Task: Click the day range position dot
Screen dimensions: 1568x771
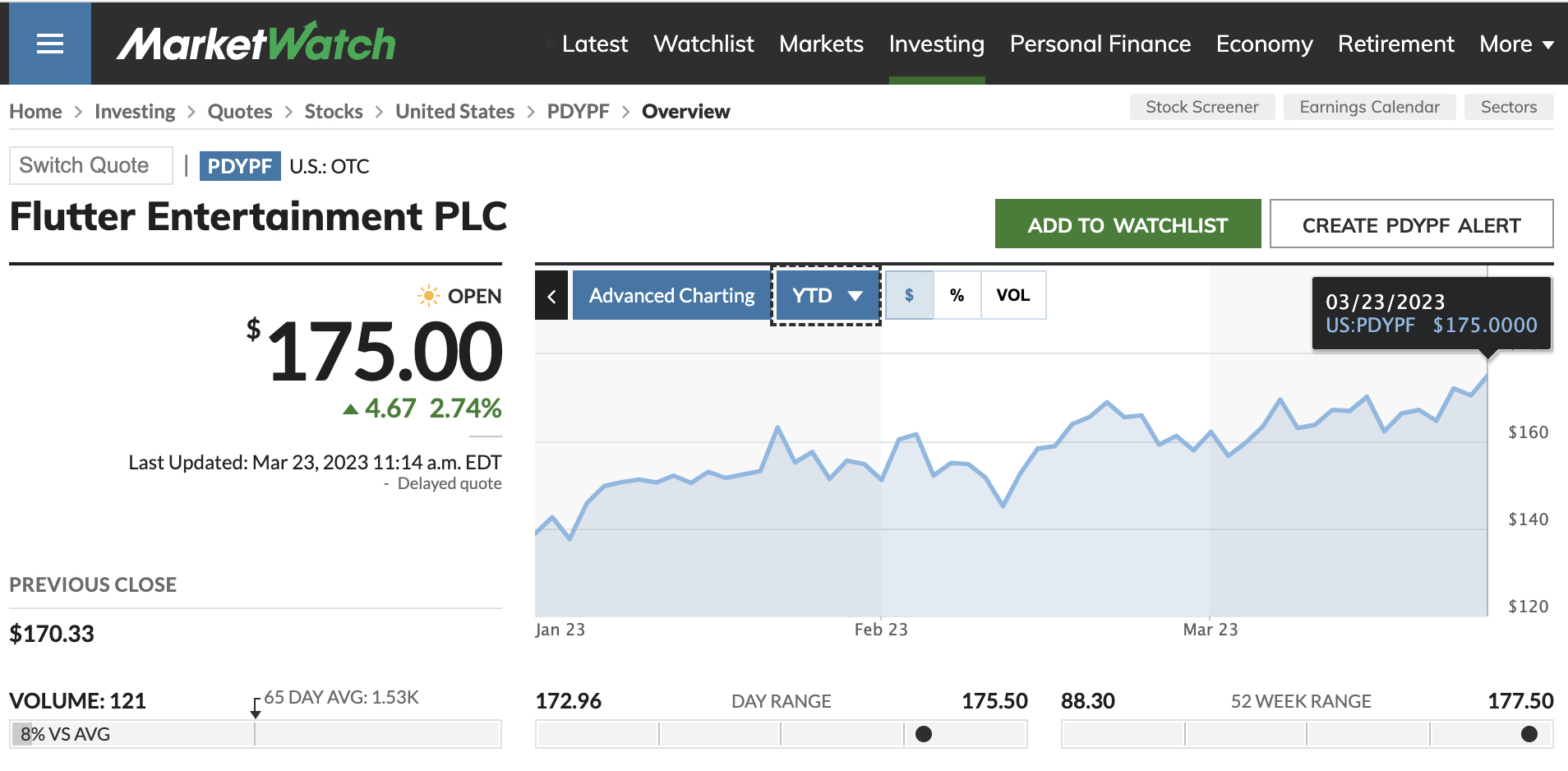Action: 924,734
